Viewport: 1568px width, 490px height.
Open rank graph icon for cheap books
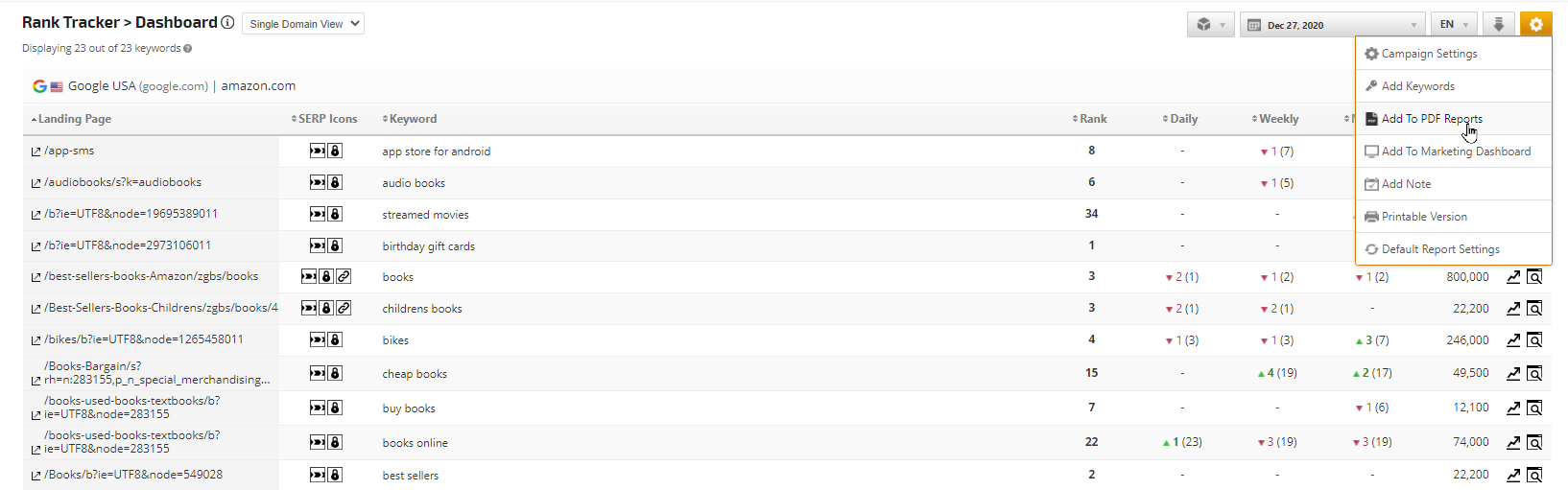pos(1513,373)
